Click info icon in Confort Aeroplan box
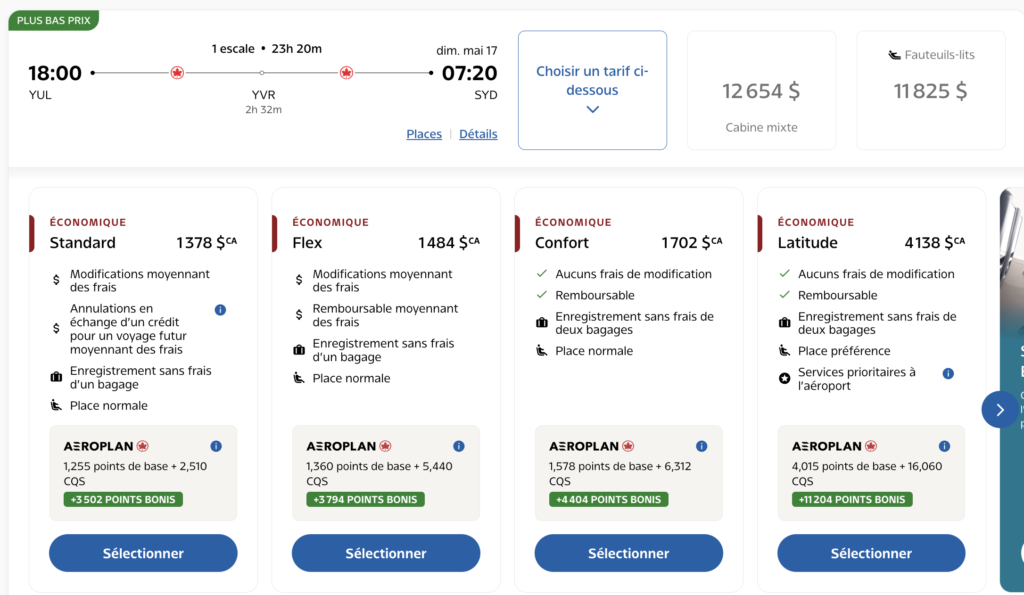 (702, 446)
